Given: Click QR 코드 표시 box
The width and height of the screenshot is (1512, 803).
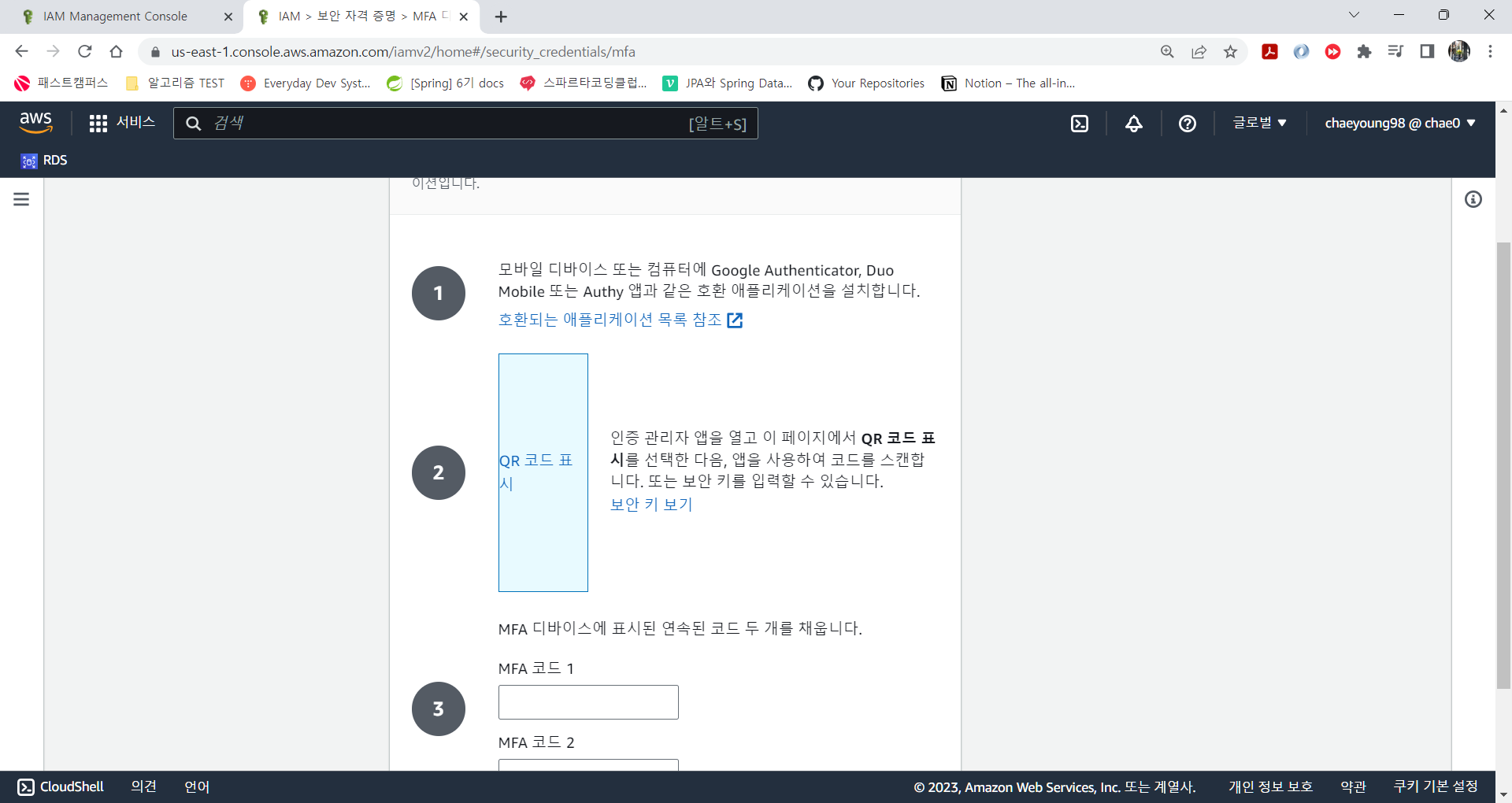Looking at the screenshot, I should 543,472.
